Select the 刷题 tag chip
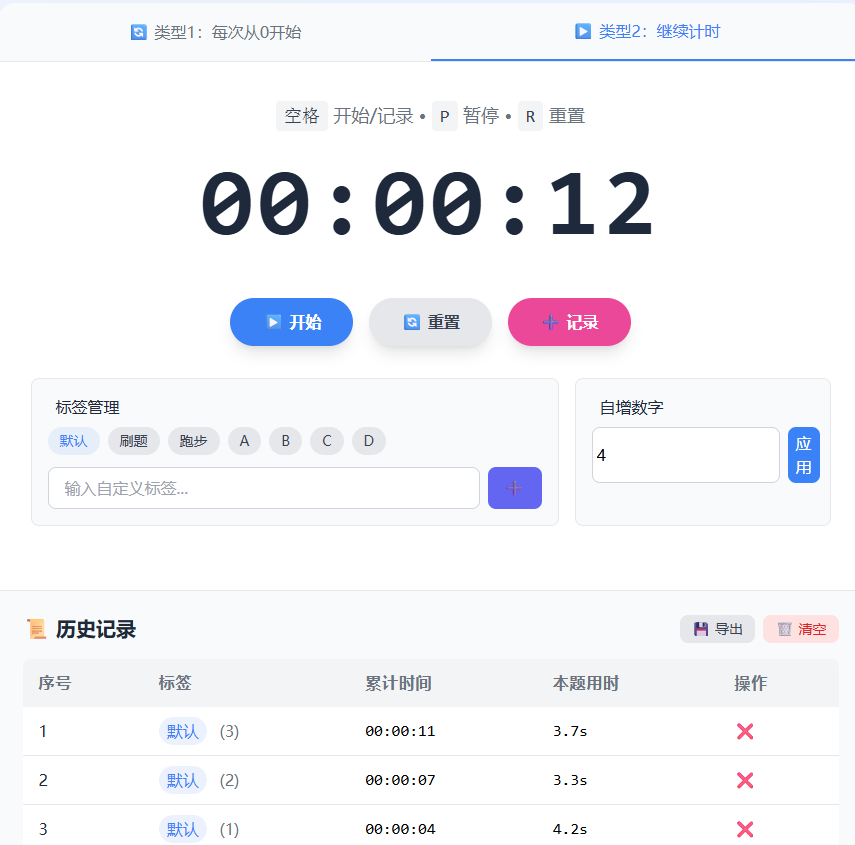Viewport: 855px width, 845px height. [x=134, y=441]
